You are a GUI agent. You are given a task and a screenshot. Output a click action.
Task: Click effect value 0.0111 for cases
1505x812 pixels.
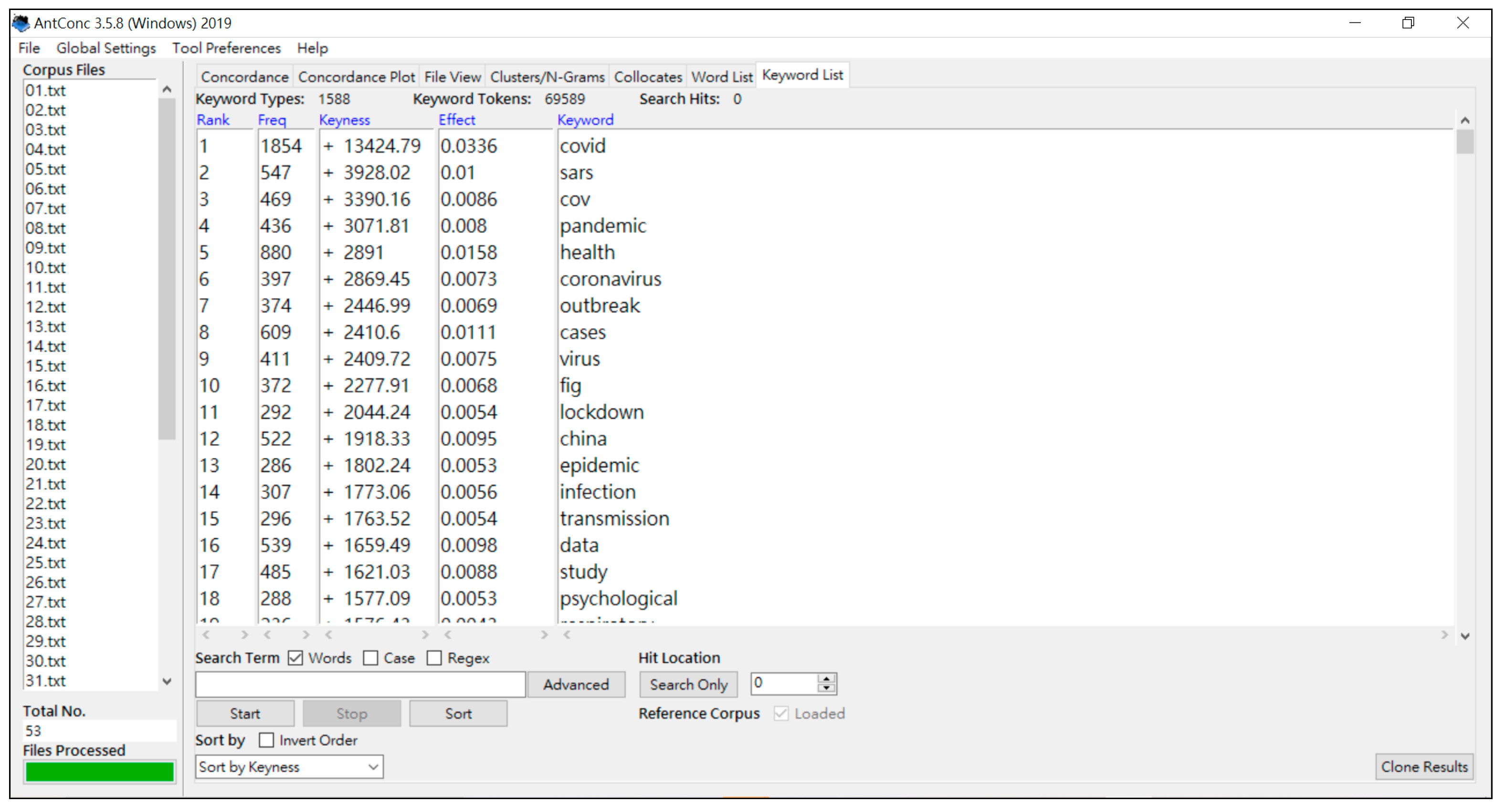[x=468, y=332]
